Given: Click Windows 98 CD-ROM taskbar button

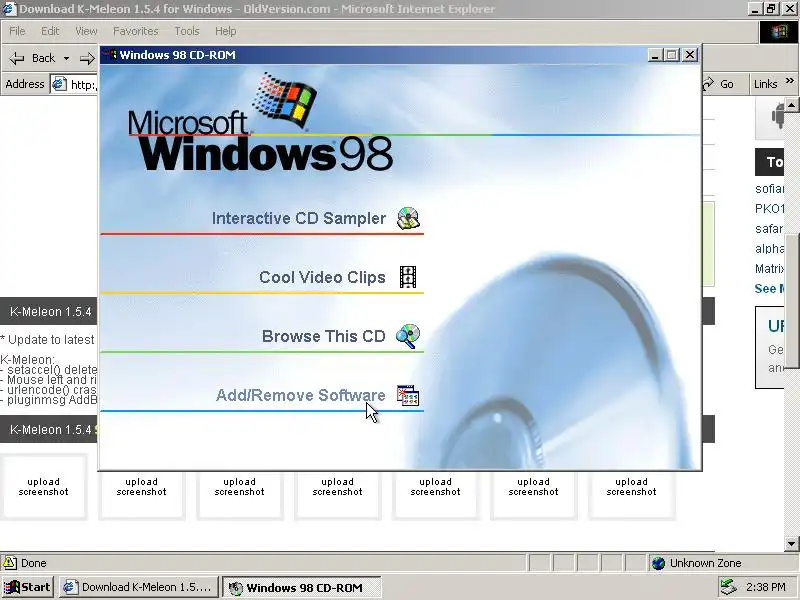Looking at the screenshot, I should [302, 587].
